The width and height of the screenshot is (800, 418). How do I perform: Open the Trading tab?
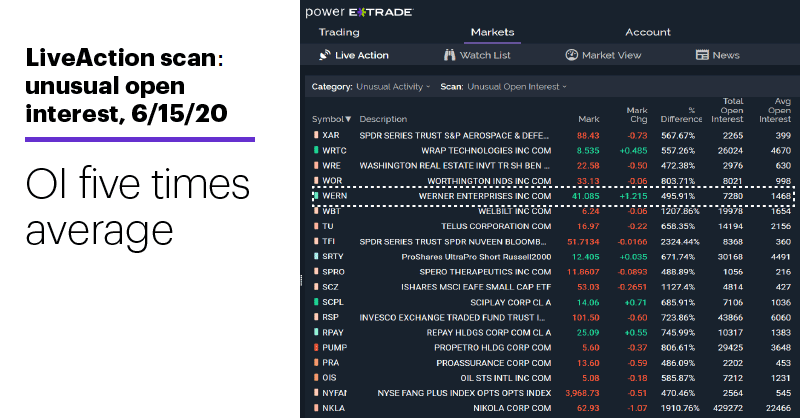pos(339,32)
